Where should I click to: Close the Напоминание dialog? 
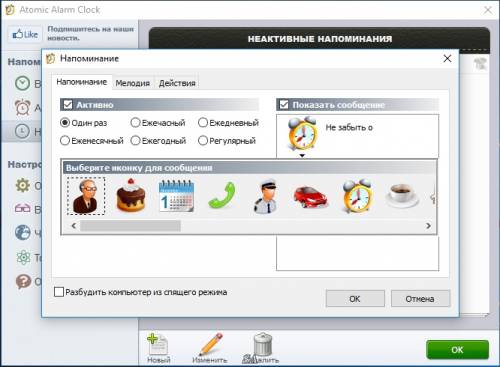(447, 59)
